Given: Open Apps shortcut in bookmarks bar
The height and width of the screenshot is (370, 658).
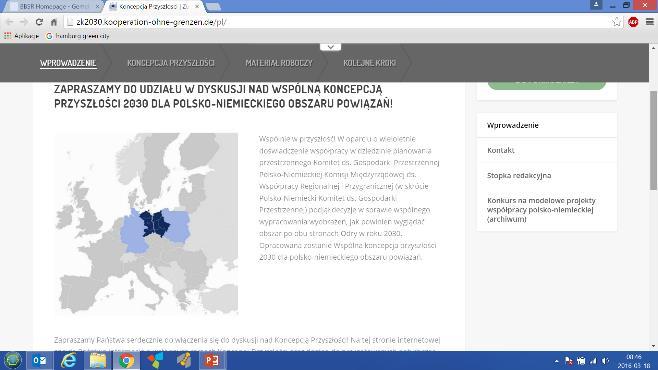Looking at the screenshot, I should [21, 36].
